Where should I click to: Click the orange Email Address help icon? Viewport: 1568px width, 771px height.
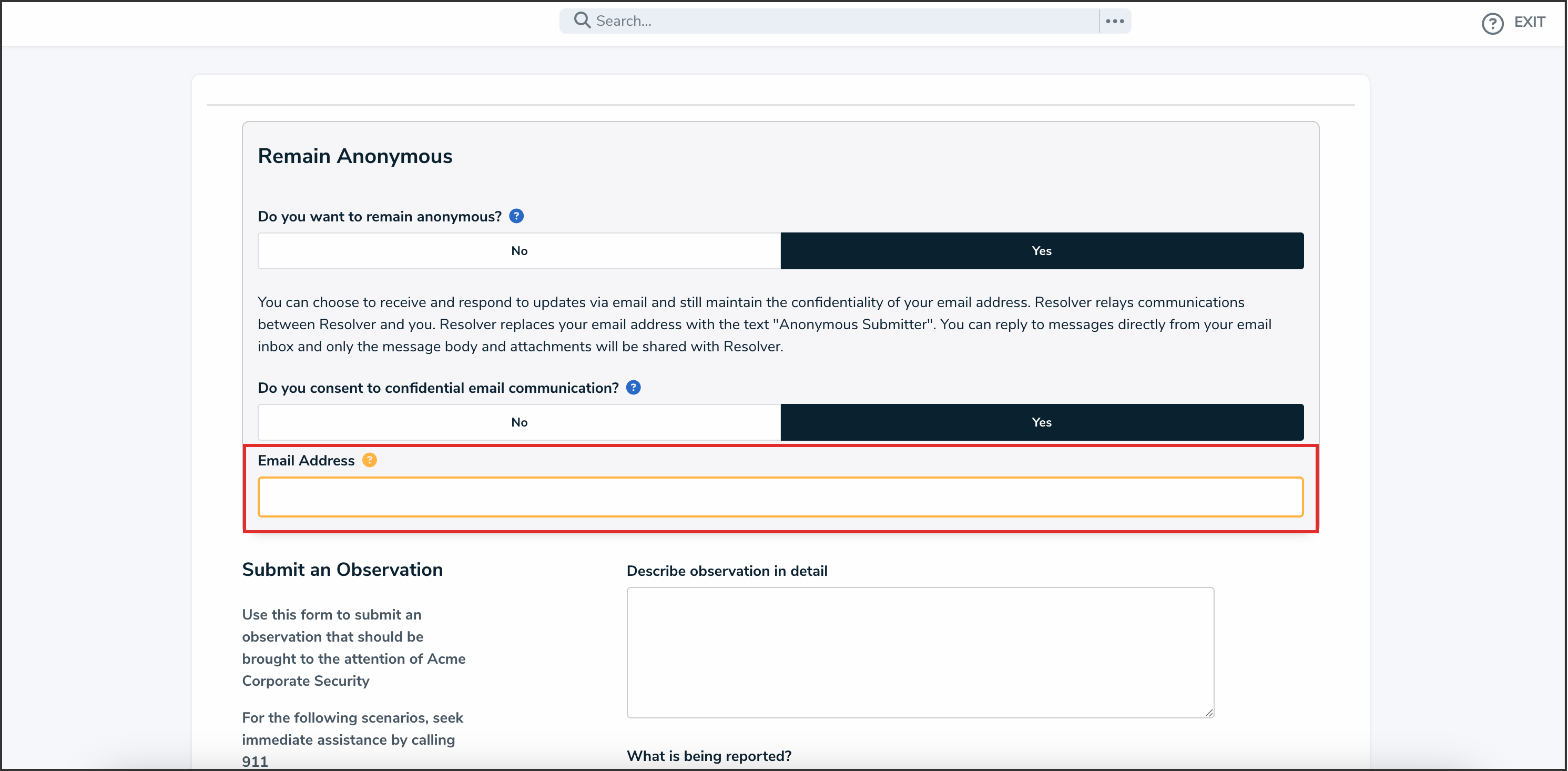click(x=370, y=460)
